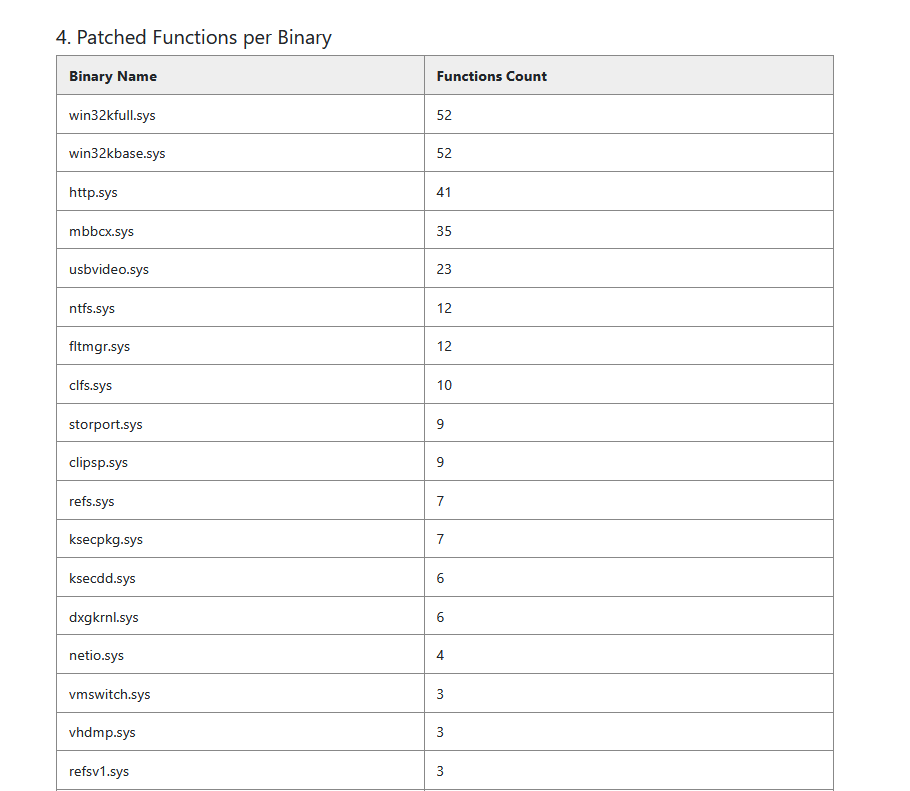The height and width of the screenshot is (791, 910).
Task: Select the usbvideo.sys row name
Action: tap(109, 270)
